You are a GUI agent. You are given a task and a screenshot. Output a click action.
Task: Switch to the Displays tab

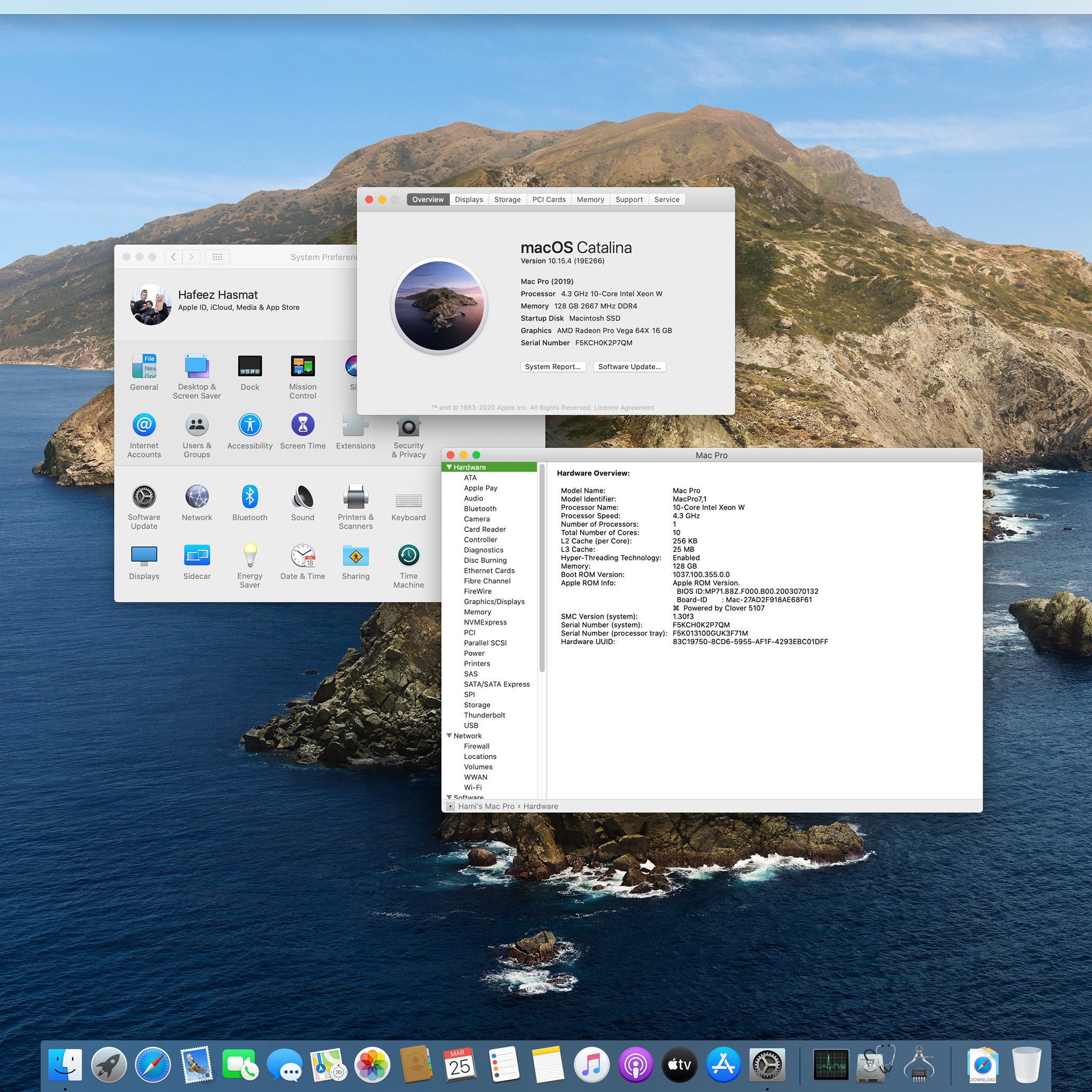point(469,199)
